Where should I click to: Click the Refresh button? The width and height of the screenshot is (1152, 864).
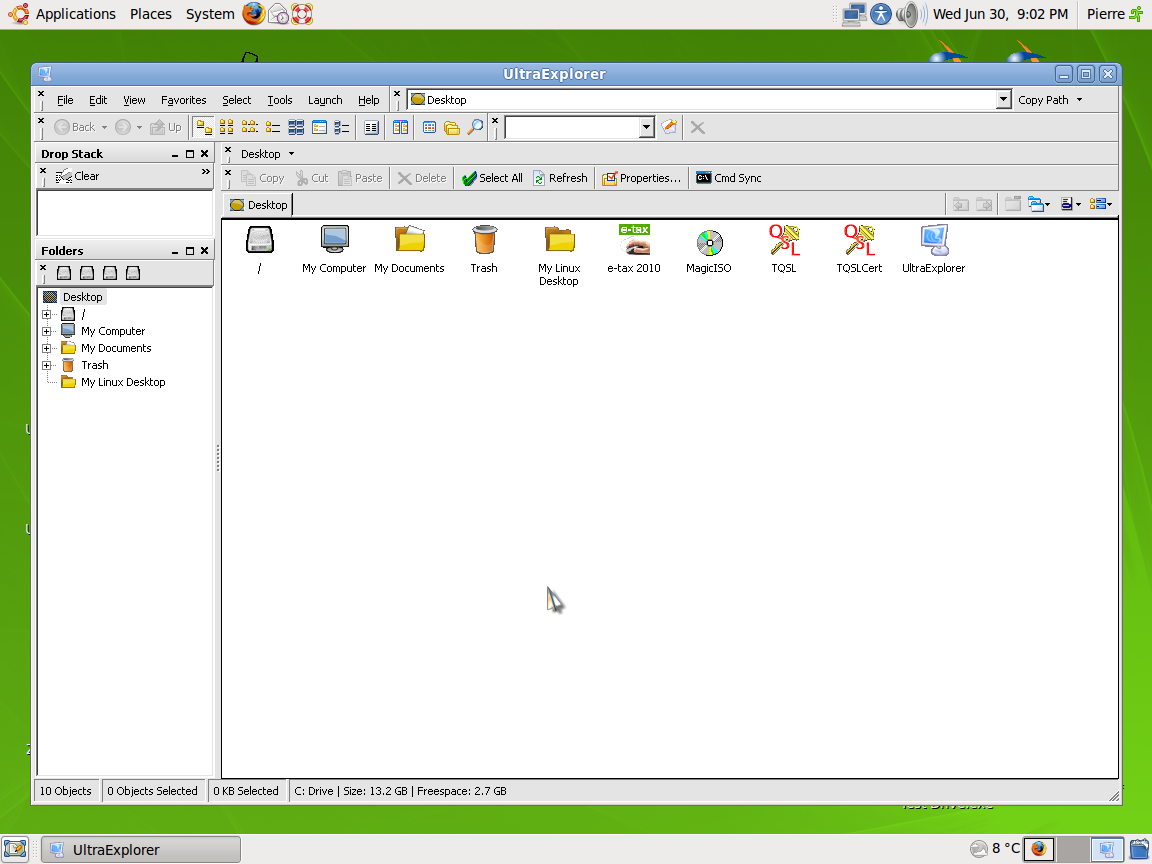point(560,178)
